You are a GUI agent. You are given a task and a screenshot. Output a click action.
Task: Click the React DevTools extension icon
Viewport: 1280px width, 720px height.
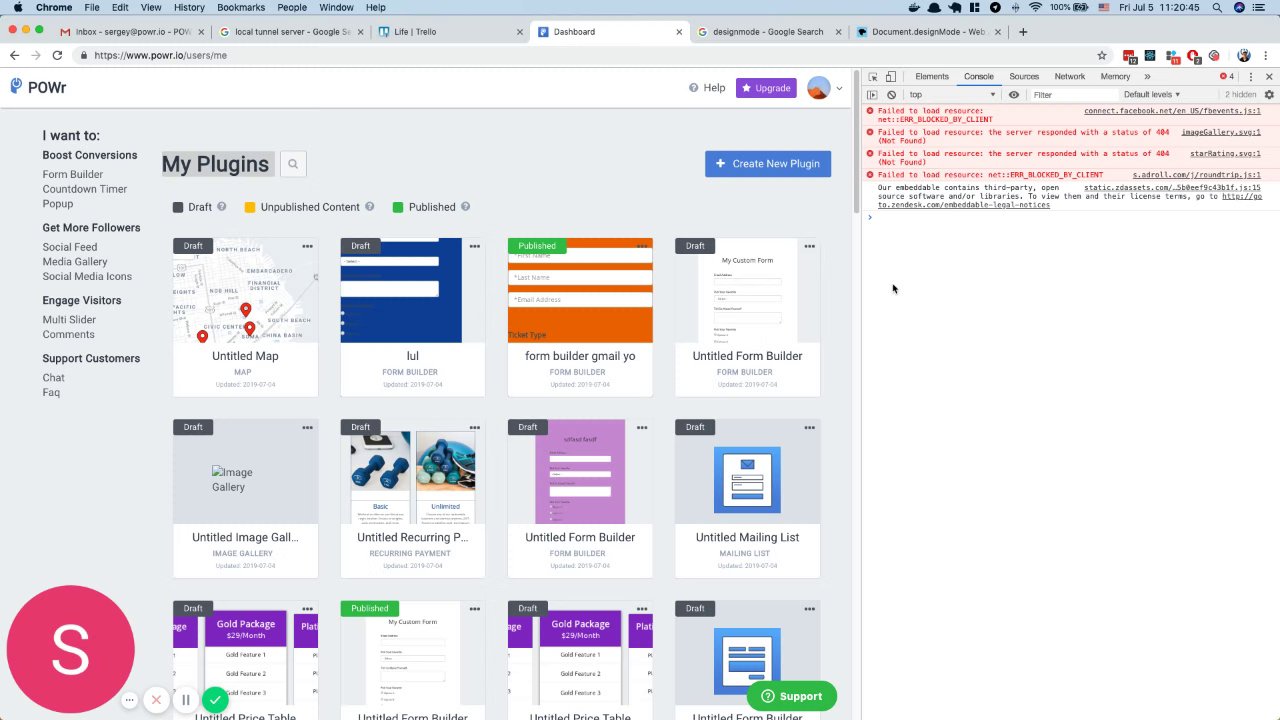point(1150,56)
